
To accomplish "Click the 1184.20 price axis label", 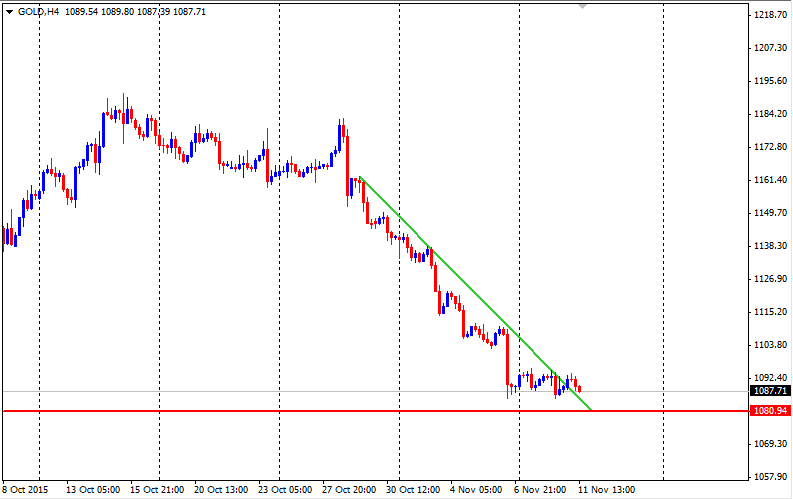I will pyautogui.click(x=770, y=114).
